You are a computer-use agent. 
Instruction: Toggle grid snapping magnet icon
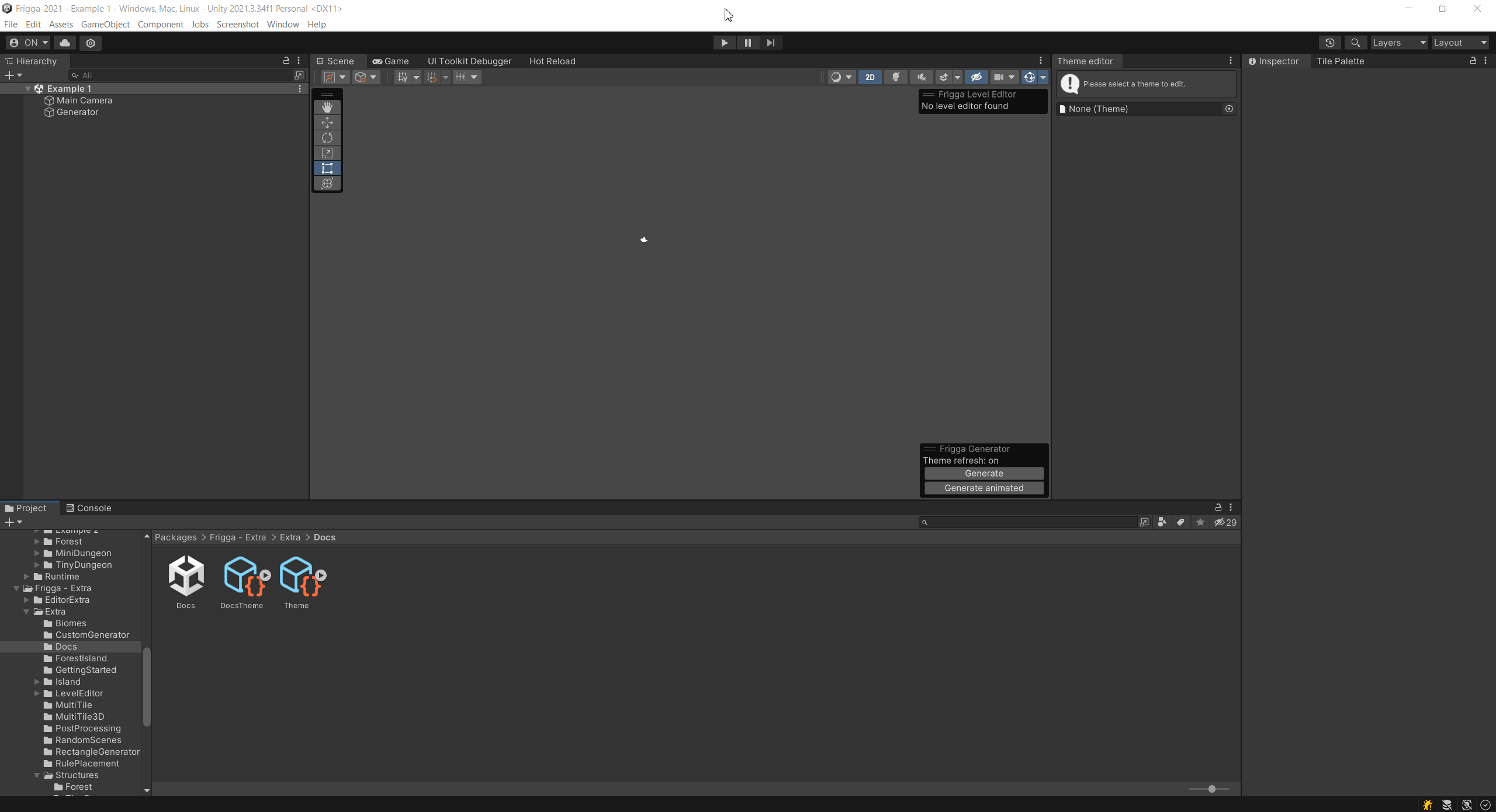coord(432,77)
